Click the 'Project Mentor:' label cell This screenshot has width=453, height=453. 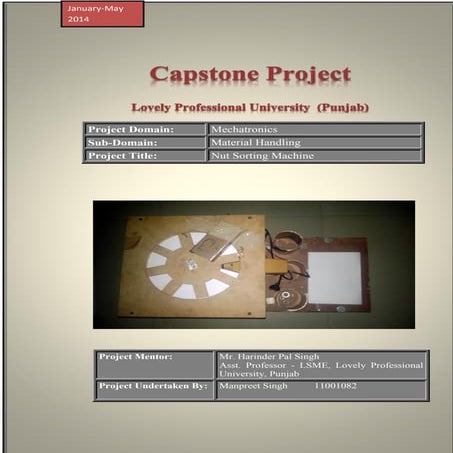154,365
